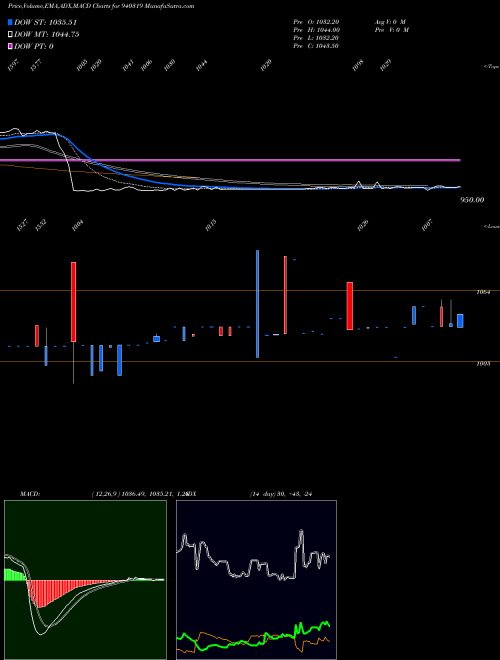Screen dimensions: 500x660
Task: Select the 'DOW MT: 1044.75' legend text
Action: [x=47, y=35]
